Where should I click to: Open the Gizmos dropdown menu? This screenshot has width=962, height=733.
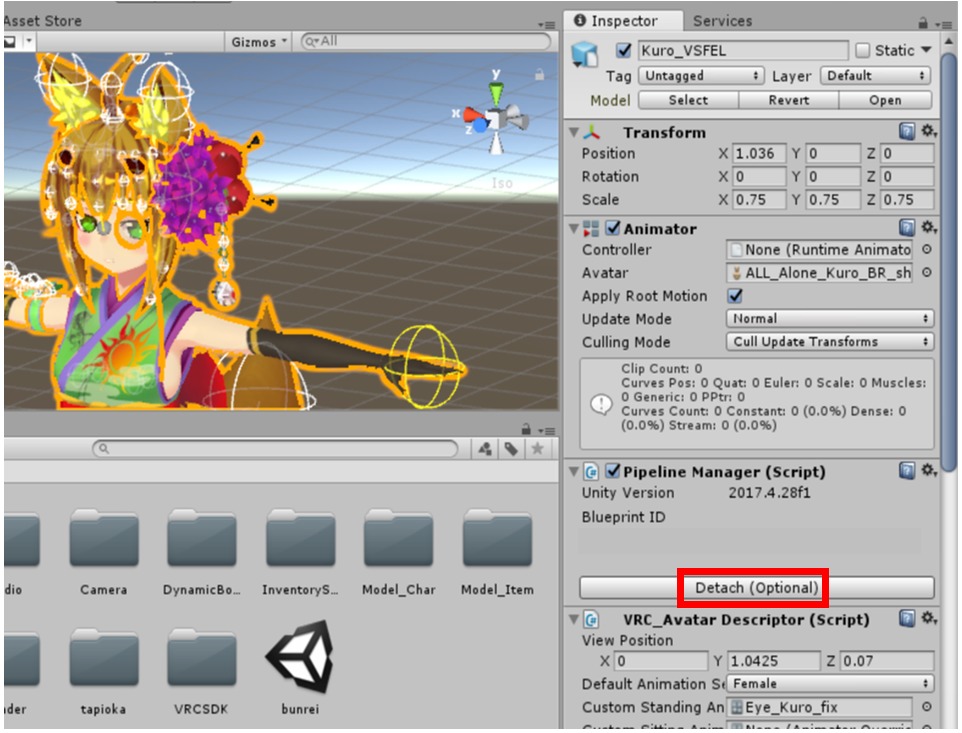click(259, 41)
